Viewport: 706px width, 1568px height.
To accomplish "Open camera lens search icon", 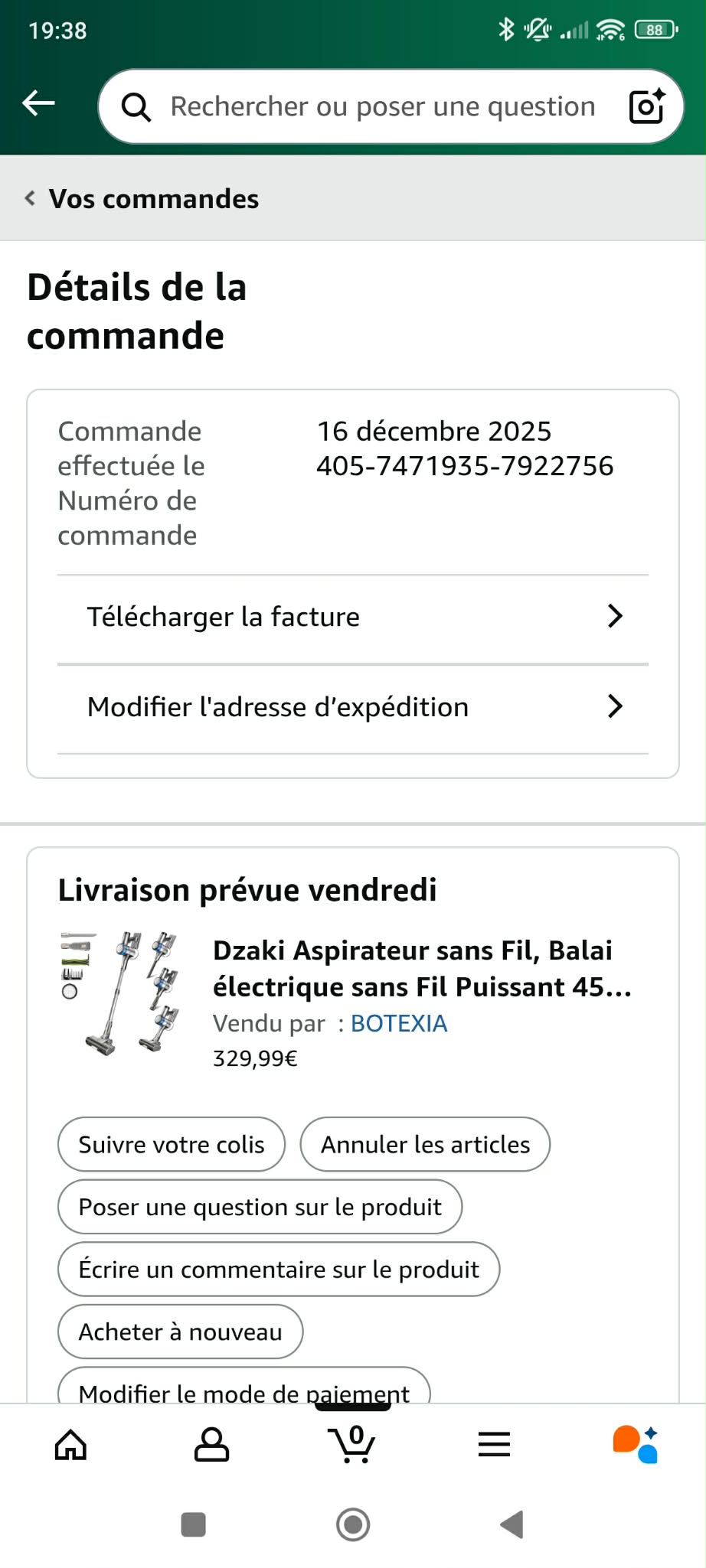I will coord(646,106).
